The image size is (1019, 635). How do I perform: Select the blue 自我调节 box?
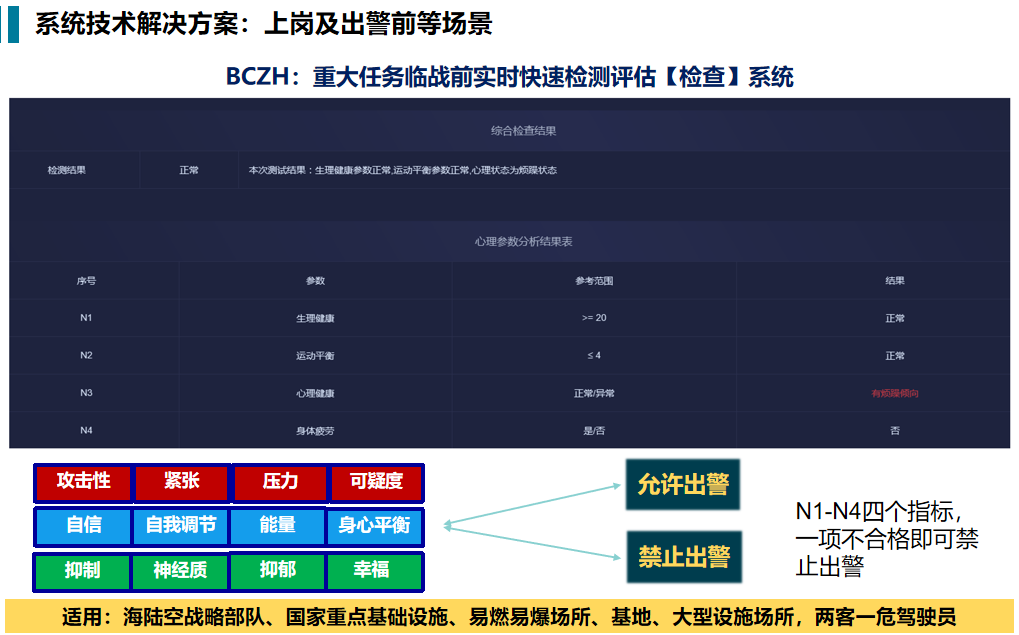click(x=181, y=526)
